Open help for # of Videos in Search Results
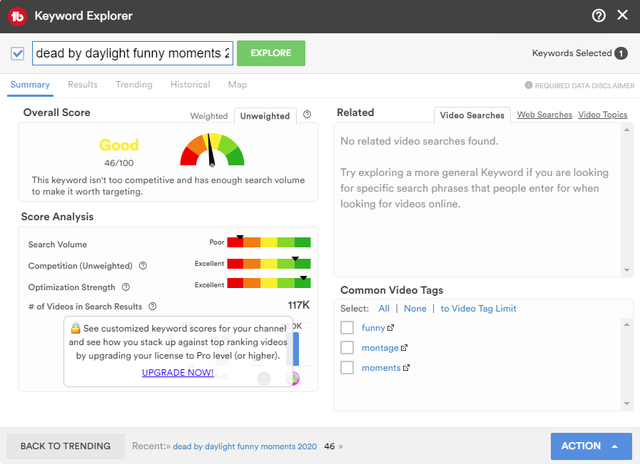This screenshot has width=640, height=464. tap(153, 306)
